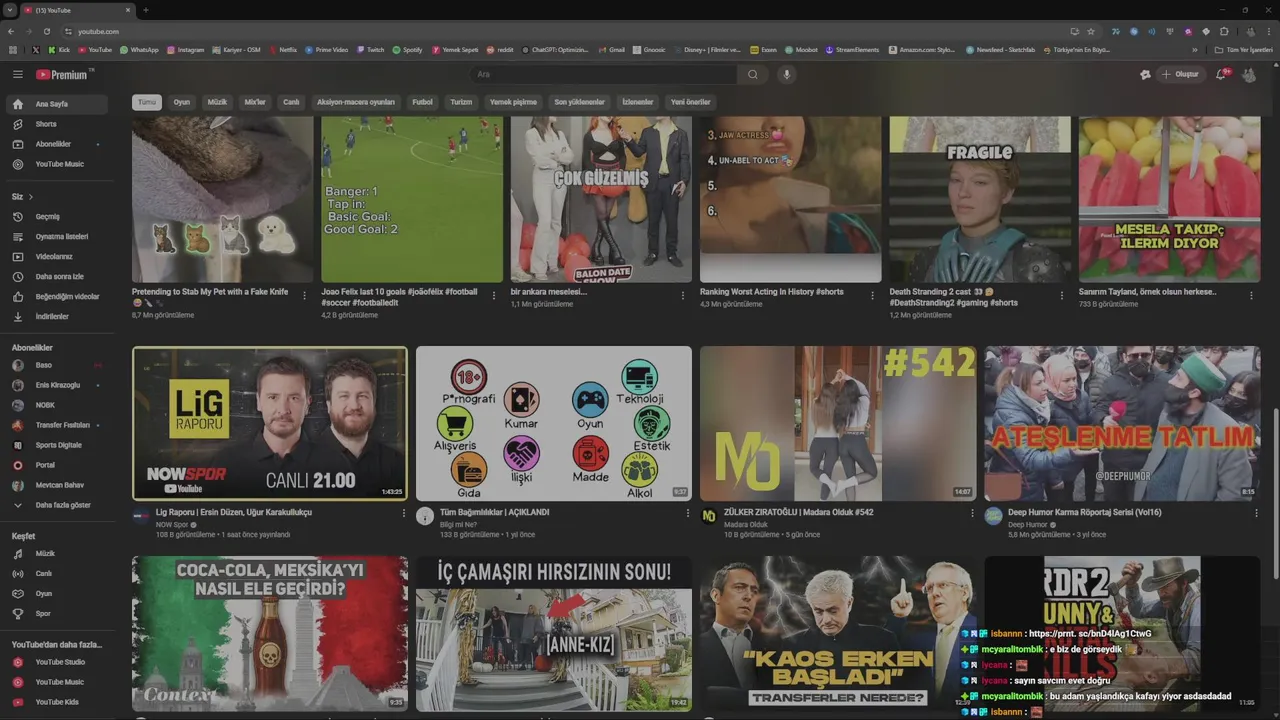The image size is (1280, 720).
Task: Open options menu for Lig Raporu video
Action: [404, 513]
